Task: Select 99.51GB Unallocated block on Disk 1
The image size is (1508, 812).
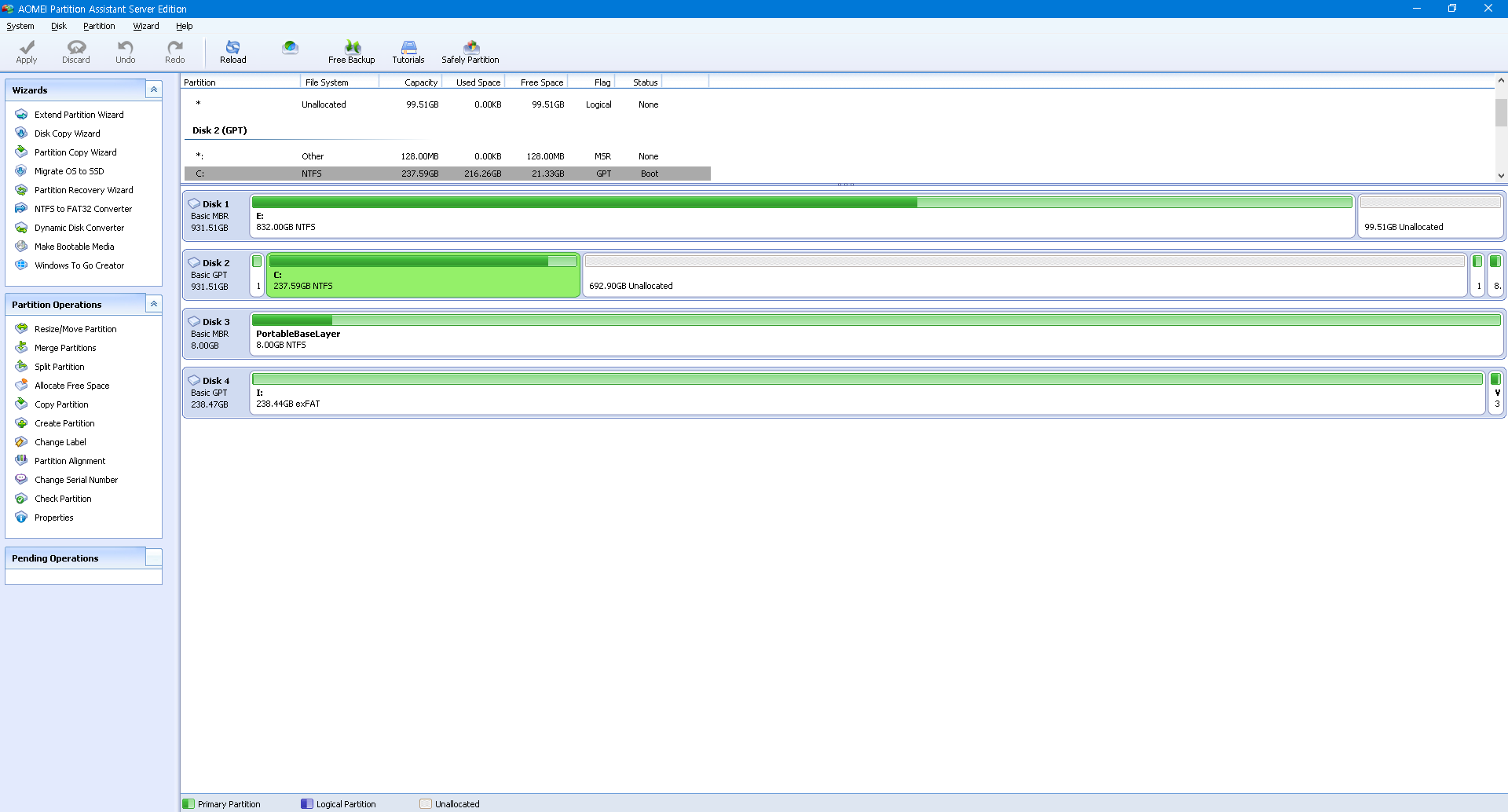Action: [x=1430, y=216]
